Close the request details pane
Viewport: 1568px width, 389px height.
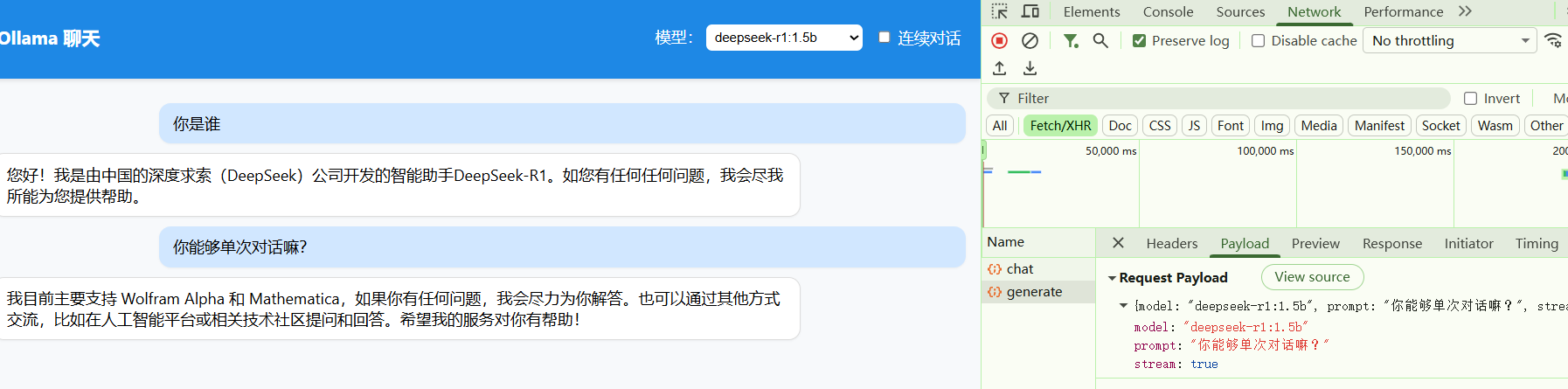click(1118, 243)
